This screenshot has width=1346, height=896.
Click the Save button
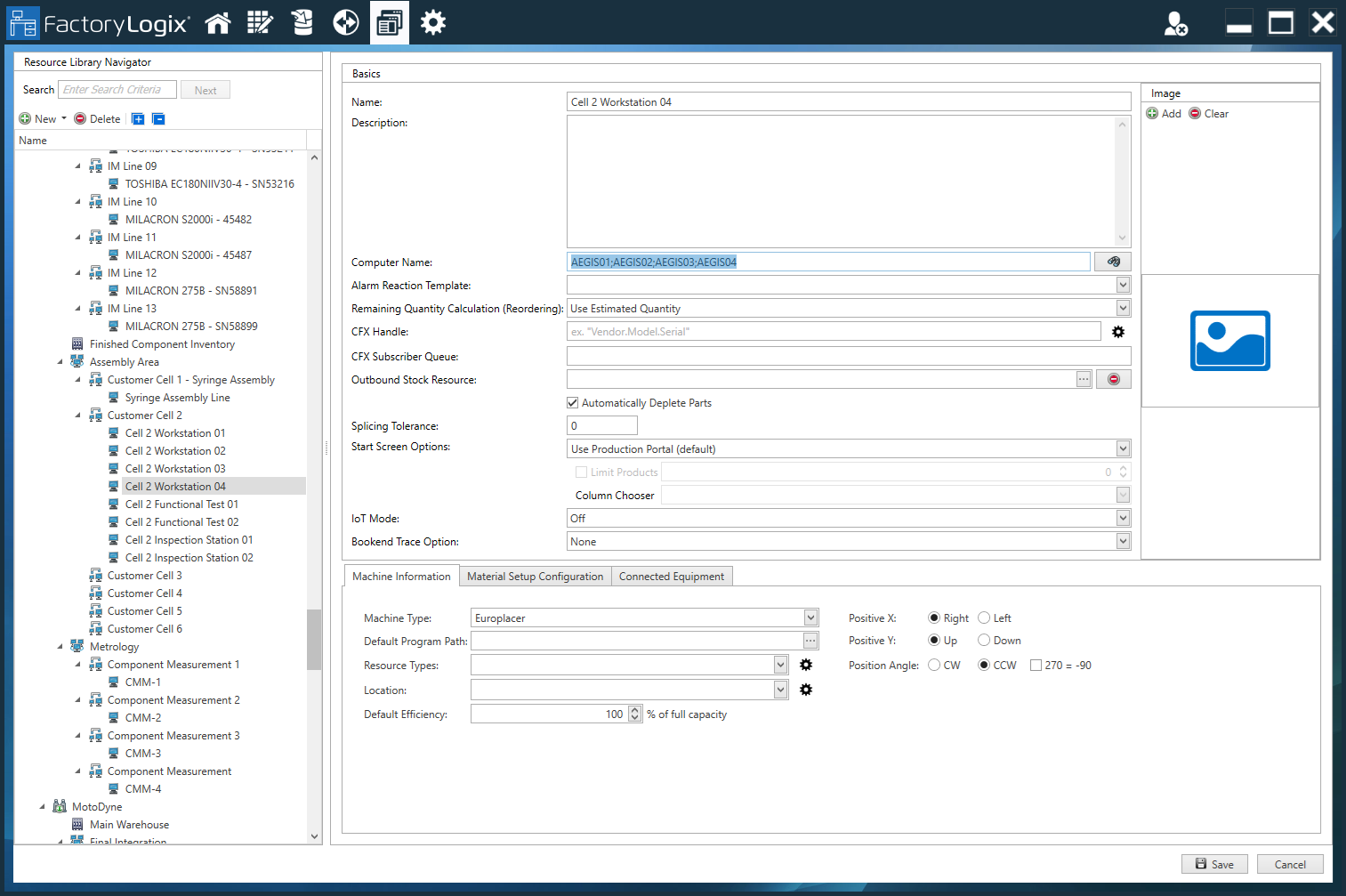1214,864
